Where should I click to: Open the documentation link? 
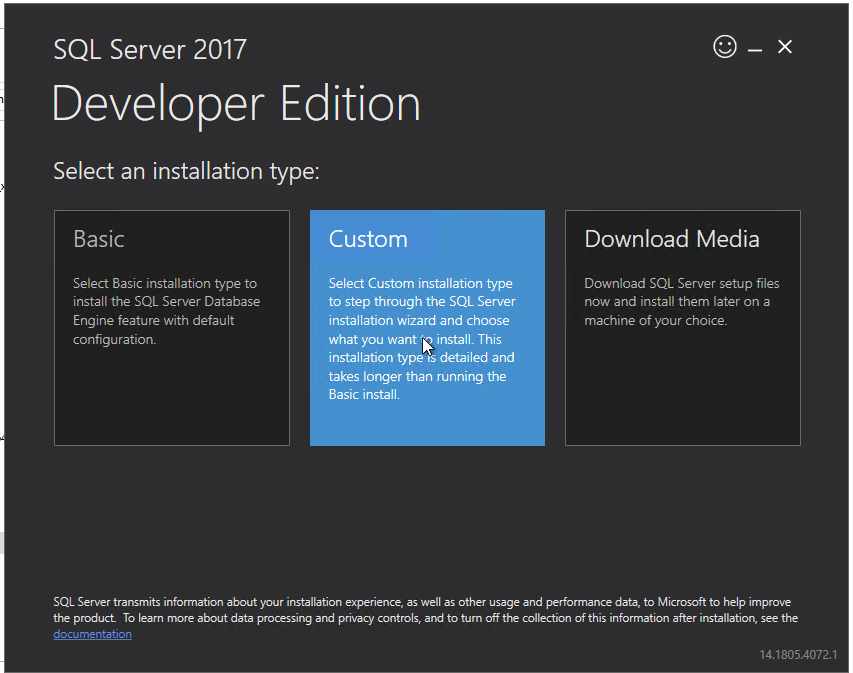pyautogui.click(x=92, y=634)
